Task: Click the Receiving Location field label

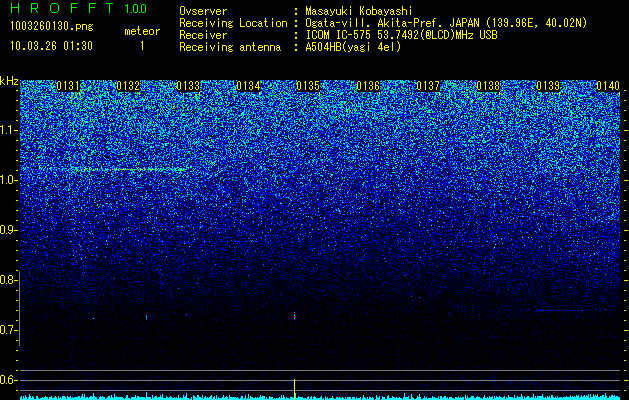Action: click(233, 23)
